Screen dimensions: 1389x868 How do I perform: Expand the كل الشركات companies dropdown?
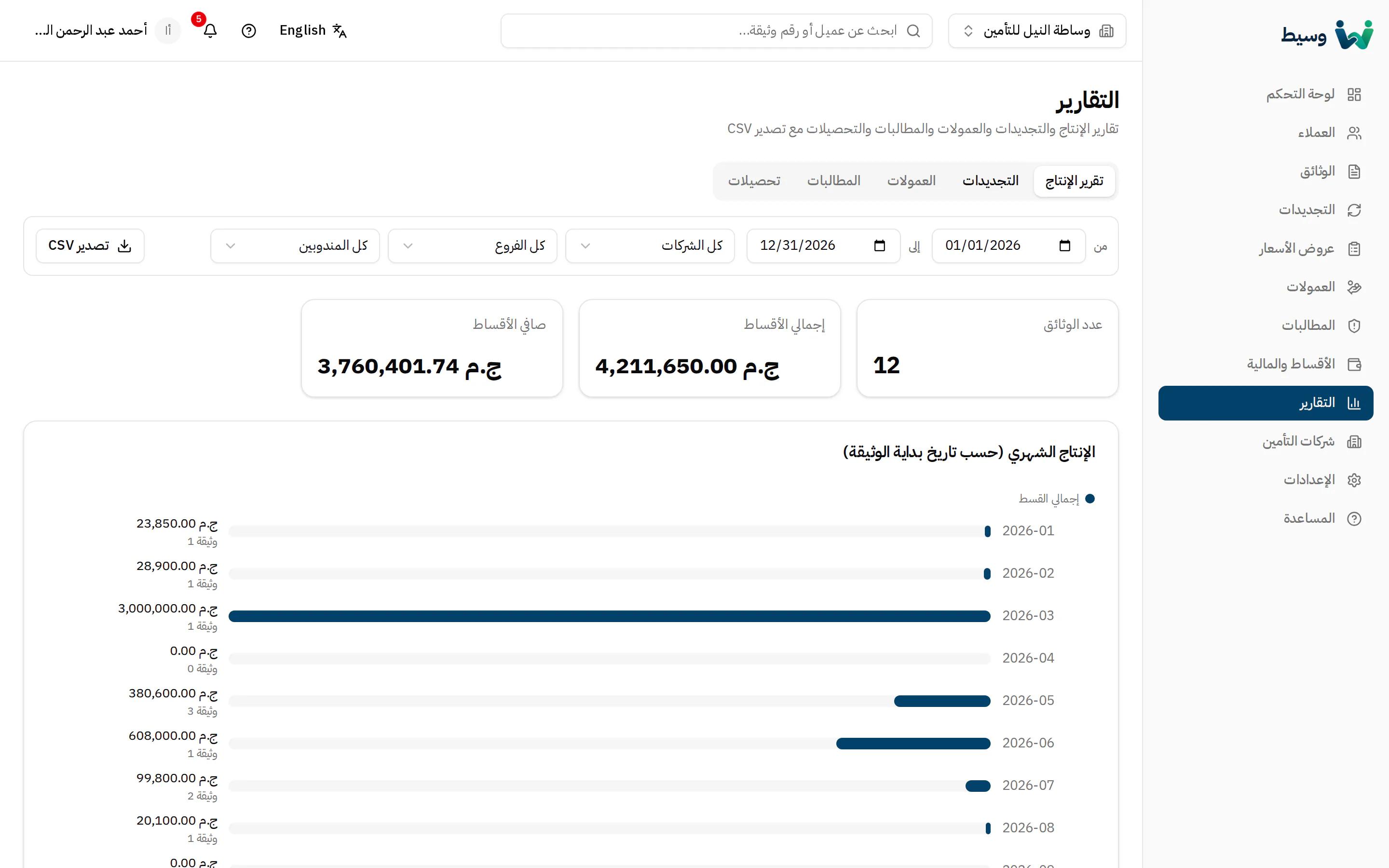pos(650,246)
